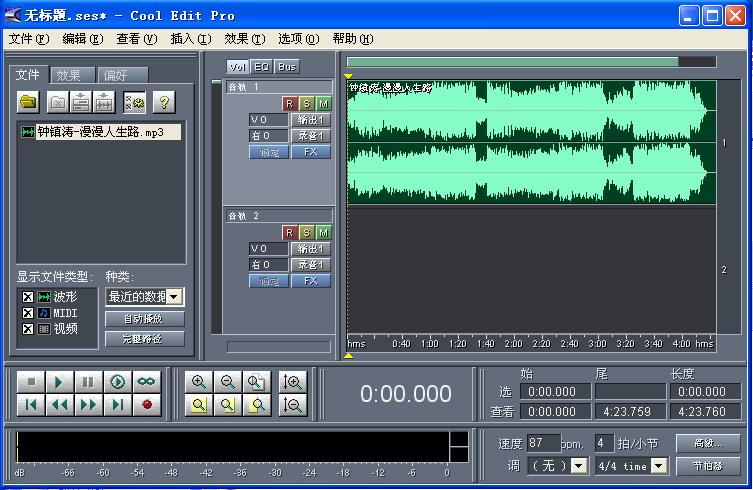Image resolution: width=753 pixels, height=490 pixels.
Task: Click the Edit Waveform icon in file panel
Action: [x=104, y=102]
